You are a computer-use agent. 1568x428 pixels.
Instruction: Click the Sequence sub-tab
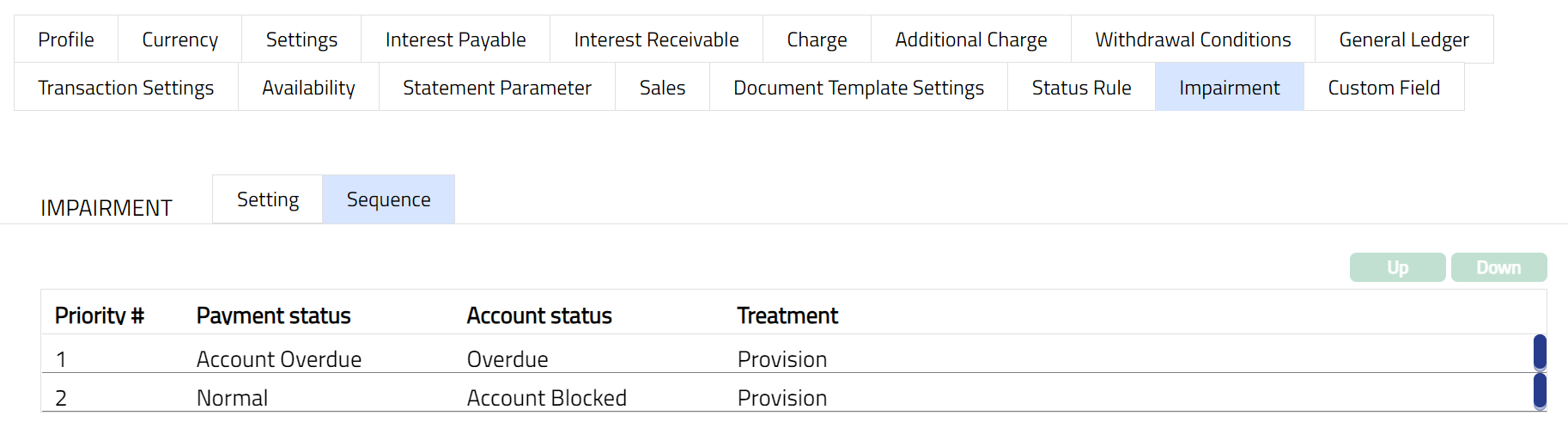point(388,199)
